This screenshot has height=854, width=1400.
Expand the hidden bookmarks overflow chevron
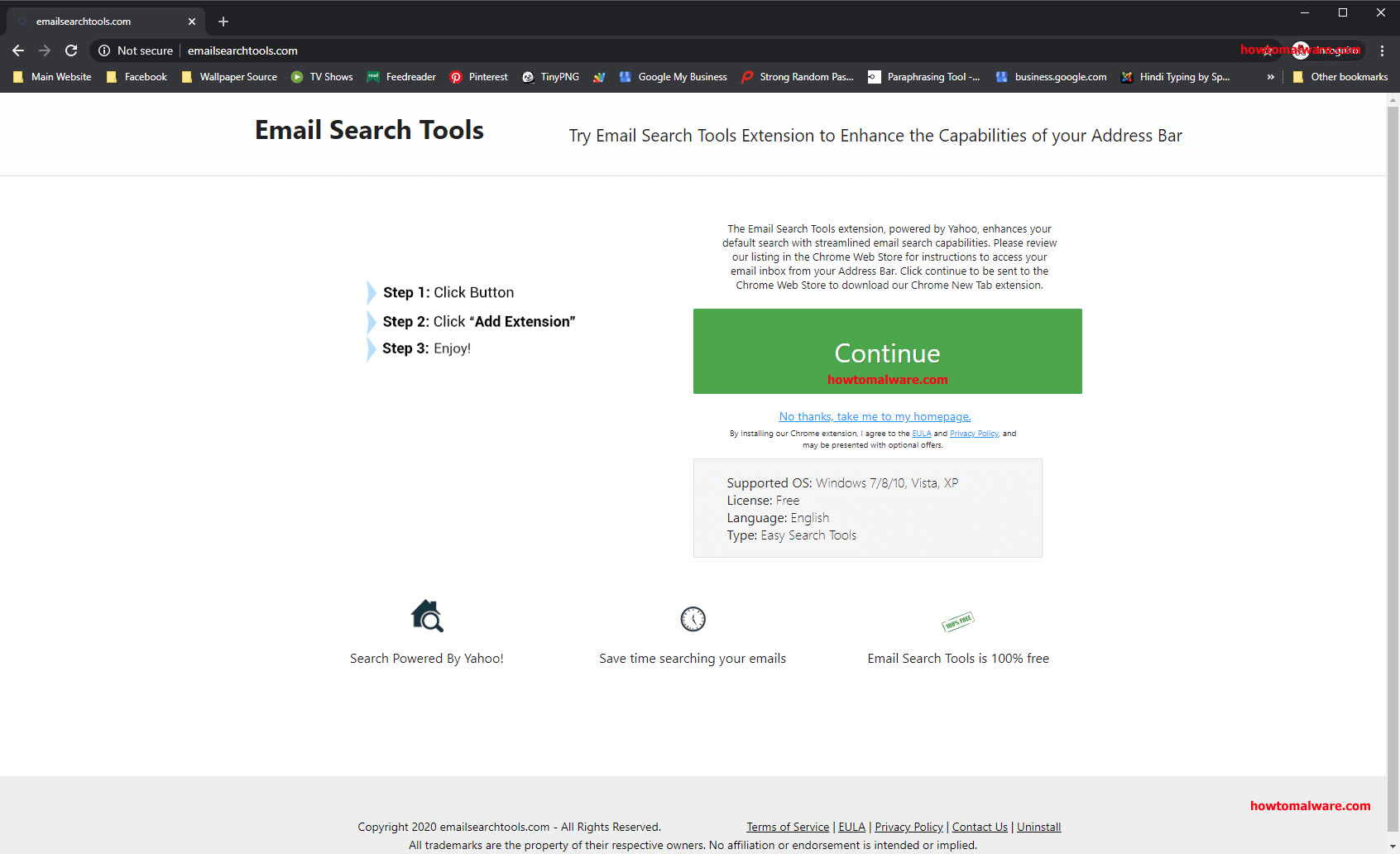click(x=1270, y=77)
